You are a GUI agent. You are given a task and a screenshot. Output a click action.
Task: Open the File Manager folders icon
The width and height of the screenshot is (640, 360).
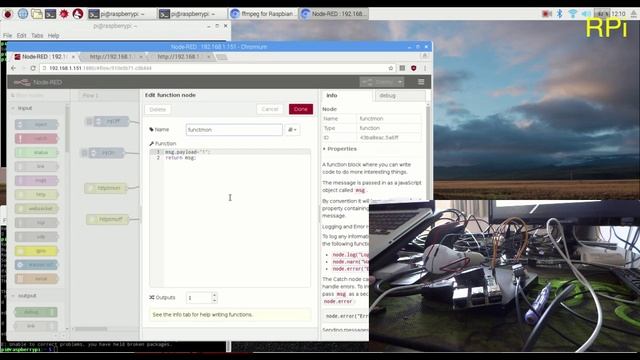coord(37,14)
